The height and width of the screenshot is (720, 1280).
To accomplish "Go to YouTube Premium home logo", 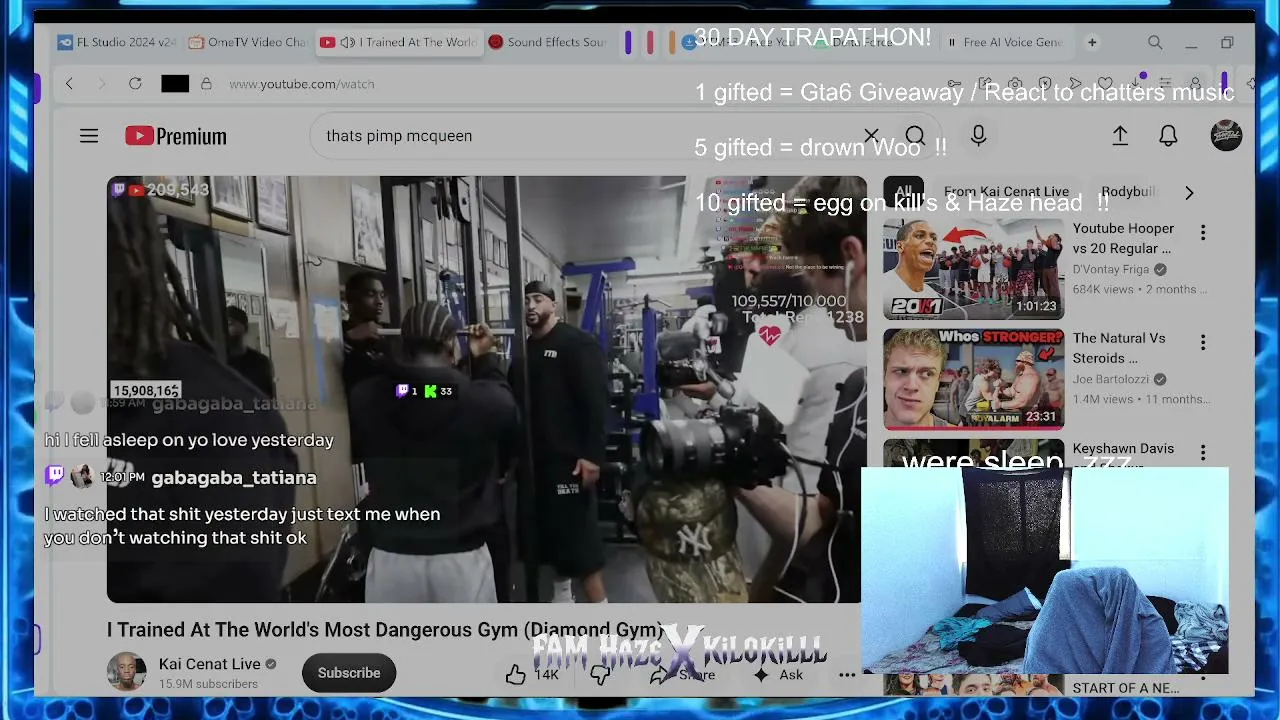I will 176,136.
